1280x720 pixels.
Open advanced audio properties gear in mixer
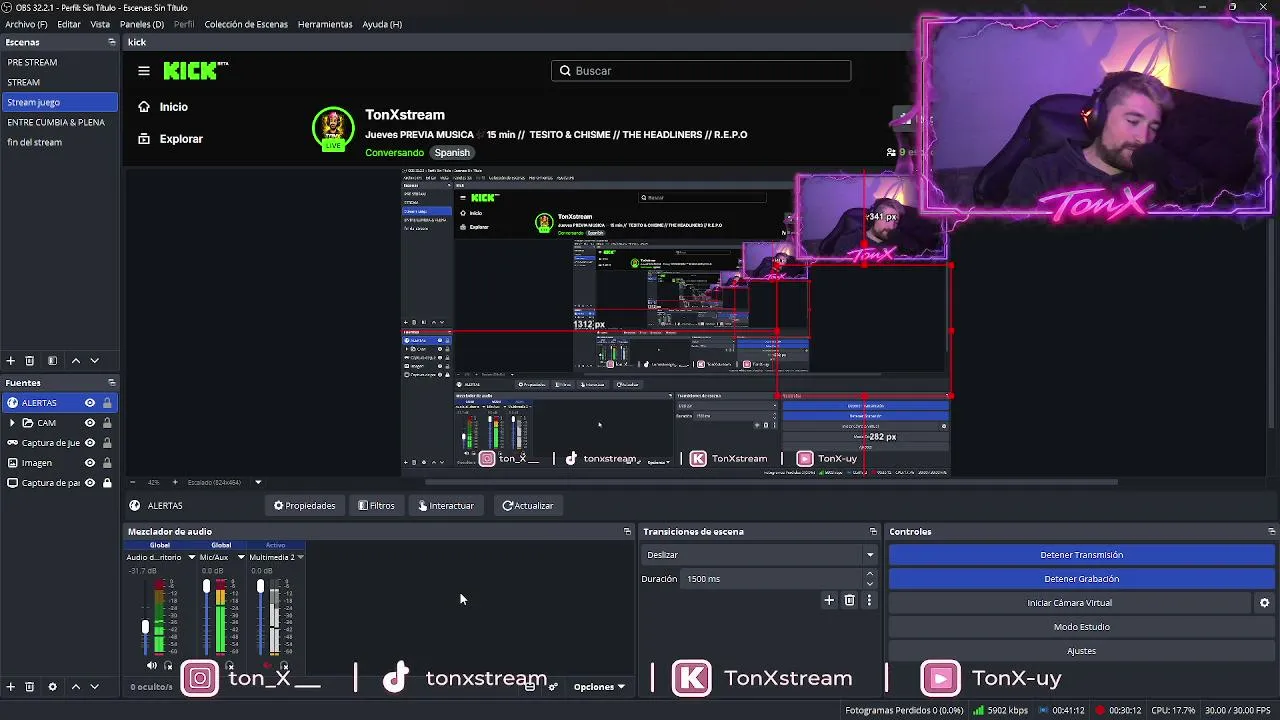click(x=553, y=687)
